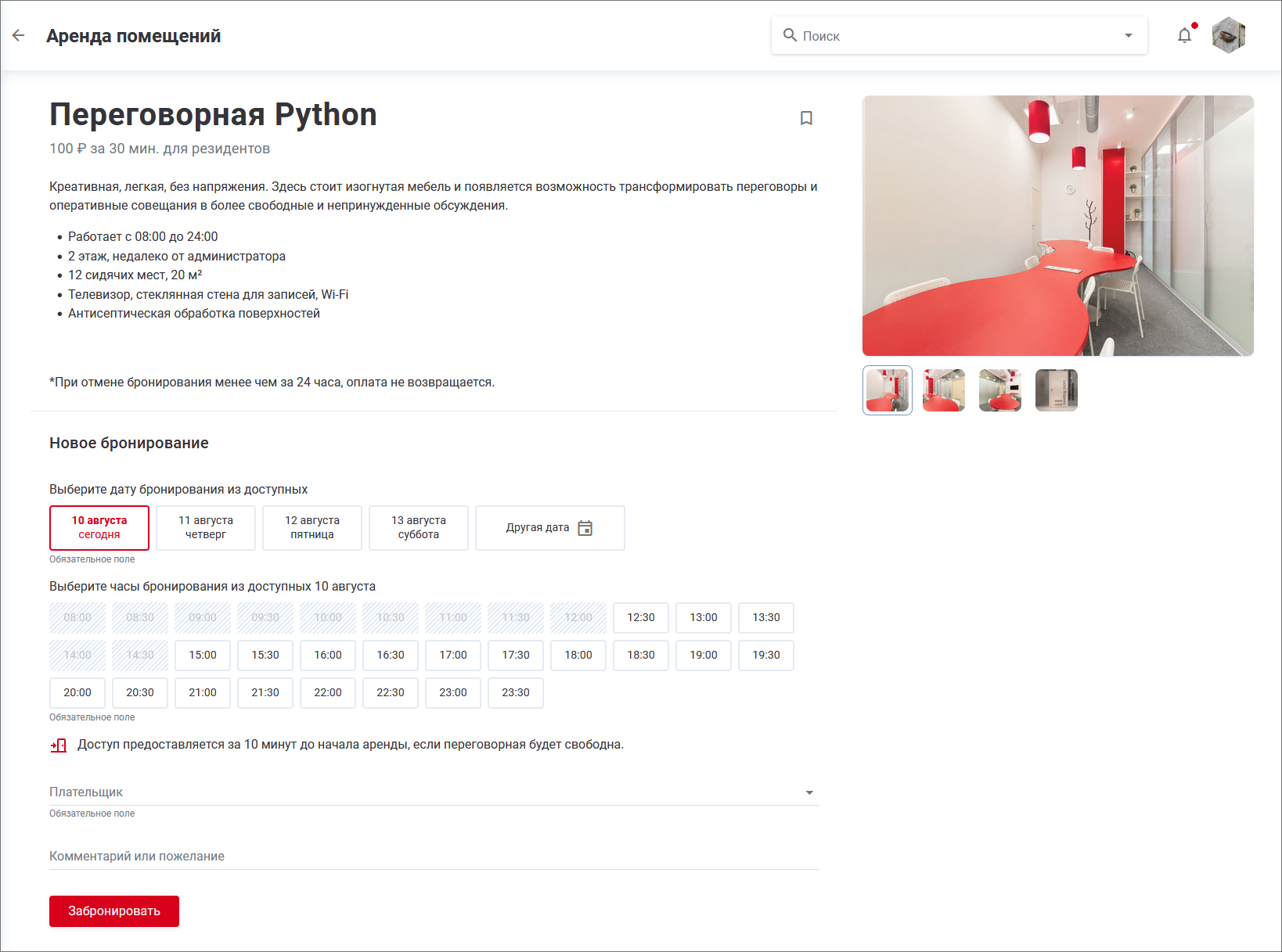Open the user profile avatar
Screen dimensions: 1282x952
[1228, 35]
